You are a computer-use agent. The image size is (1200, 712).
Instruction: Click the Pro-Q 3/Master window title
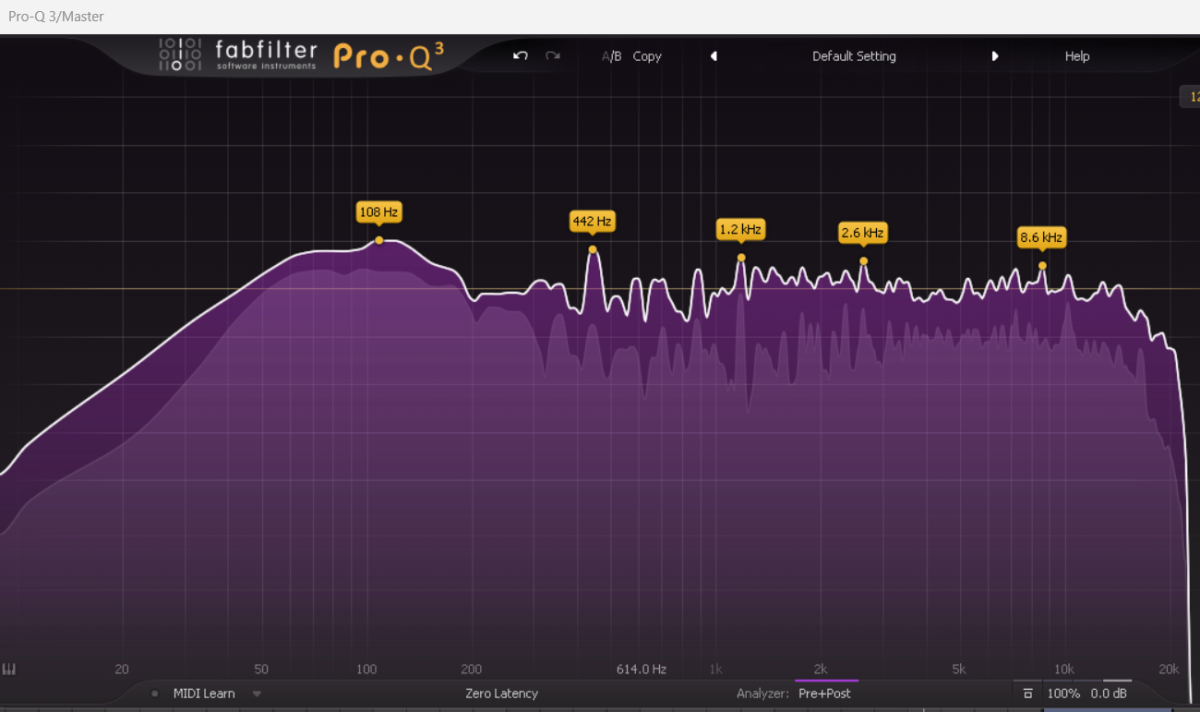[56, 16]
